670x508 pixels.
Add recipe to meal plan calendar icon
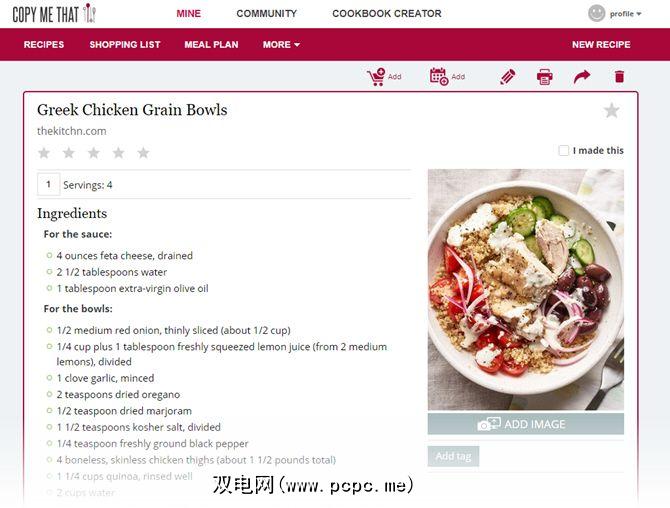pyautogui.click(x=439, y=76)
